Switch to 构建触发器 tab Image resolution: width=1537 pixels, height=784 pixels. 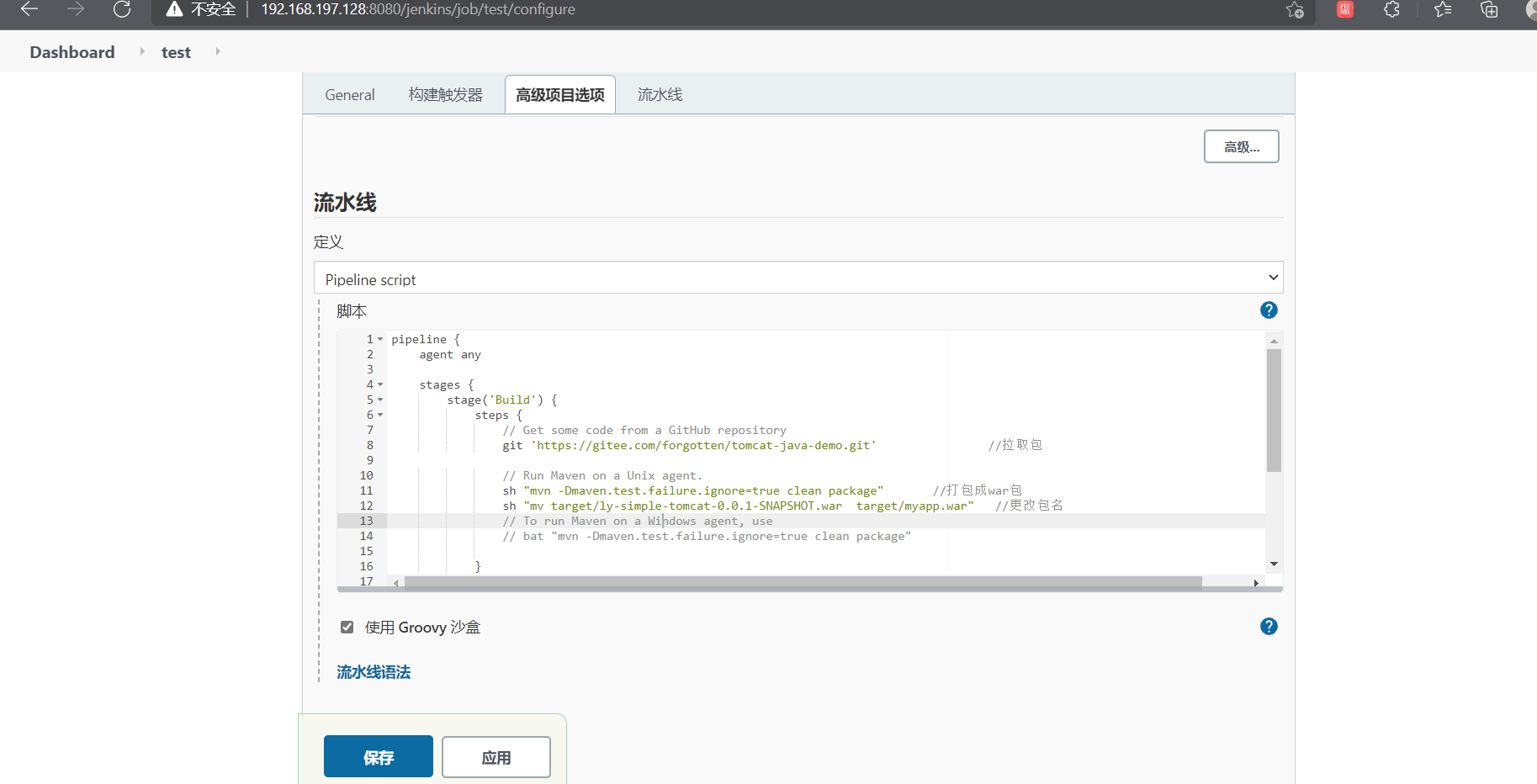[x=446, y=95]
